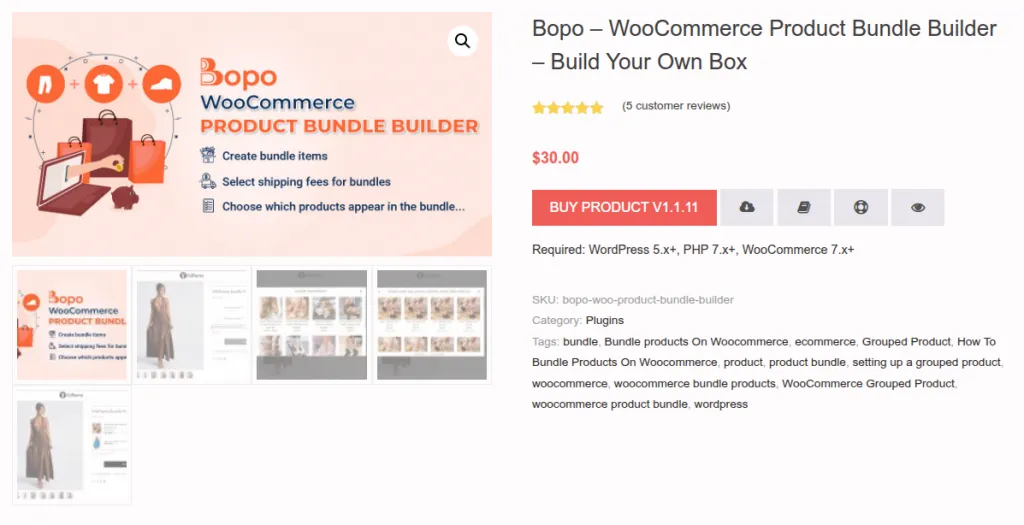Image resolution: width=1024 pixels, height=525 pixels.
Task: Click the cloud download icon button
Action: (x=746, y=208)
